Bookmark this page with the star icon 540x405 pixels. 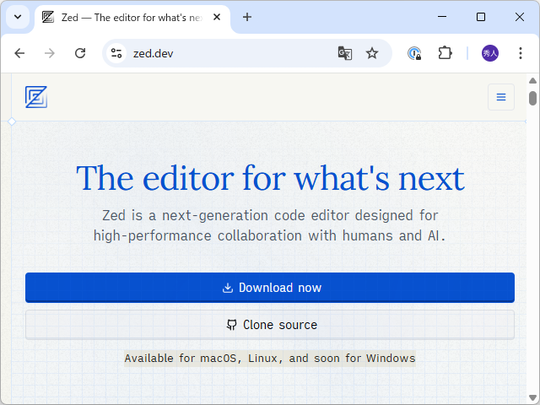coord(372,53)
